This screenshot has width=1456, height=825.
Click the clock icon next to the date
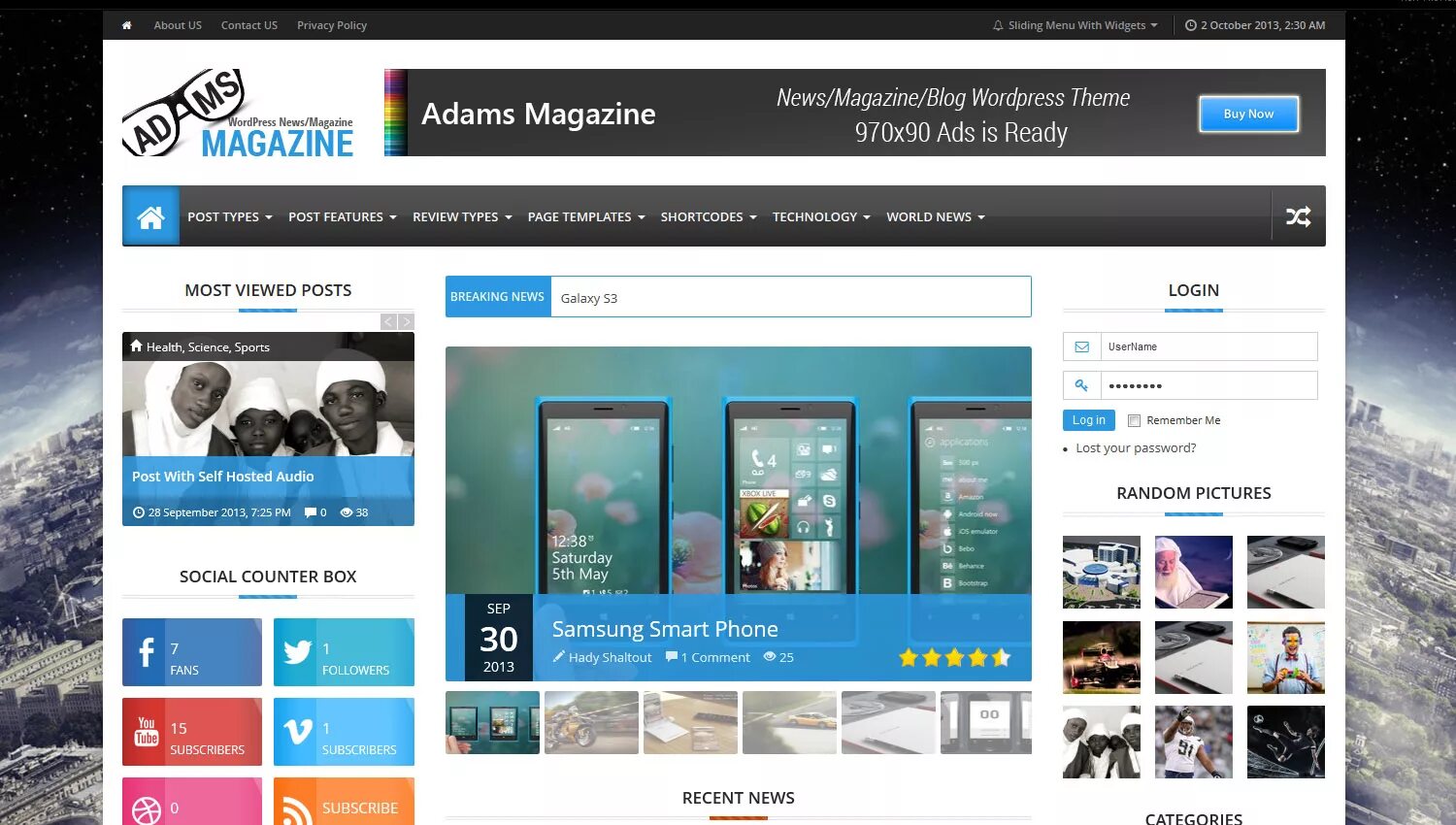[1191, 25]
